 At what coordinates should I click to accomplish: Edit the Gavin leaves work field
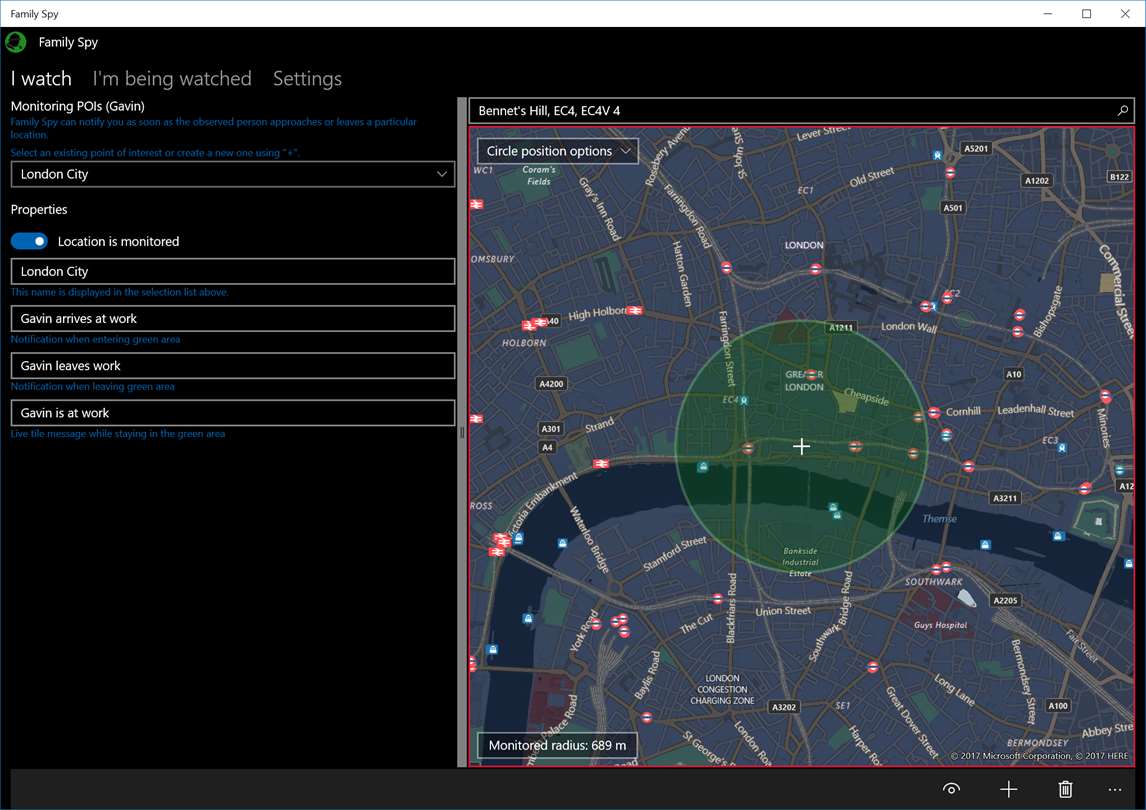(x=232, y=366)
